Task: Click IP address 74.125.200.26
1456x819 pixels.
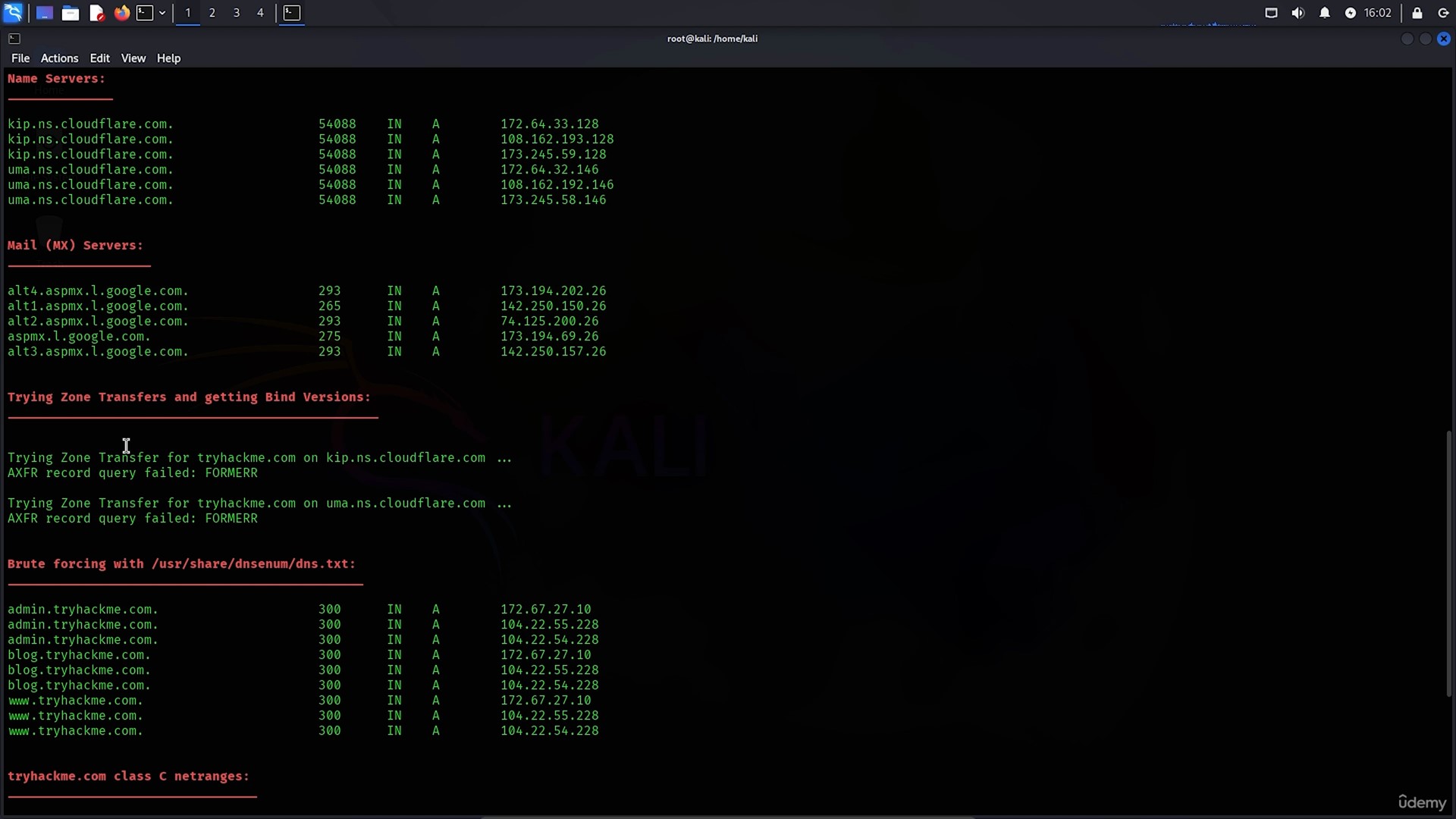Action: [550, 322]
